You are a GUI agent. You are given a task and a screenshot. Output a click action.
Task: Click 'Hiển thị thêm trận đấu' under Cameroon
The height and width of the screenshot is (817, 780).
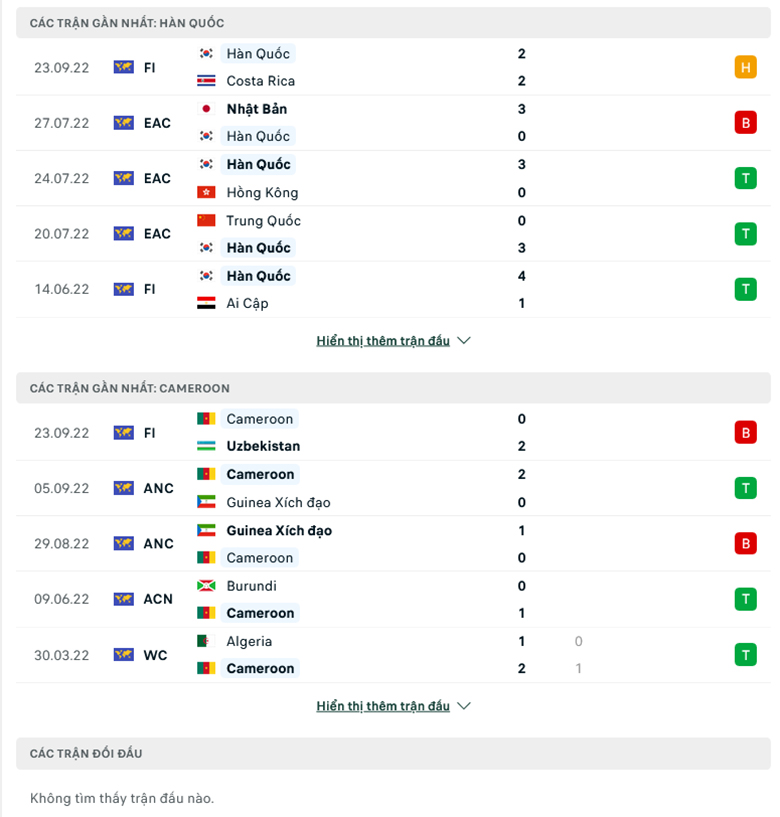pyautogui.click(x=383, y=706)
